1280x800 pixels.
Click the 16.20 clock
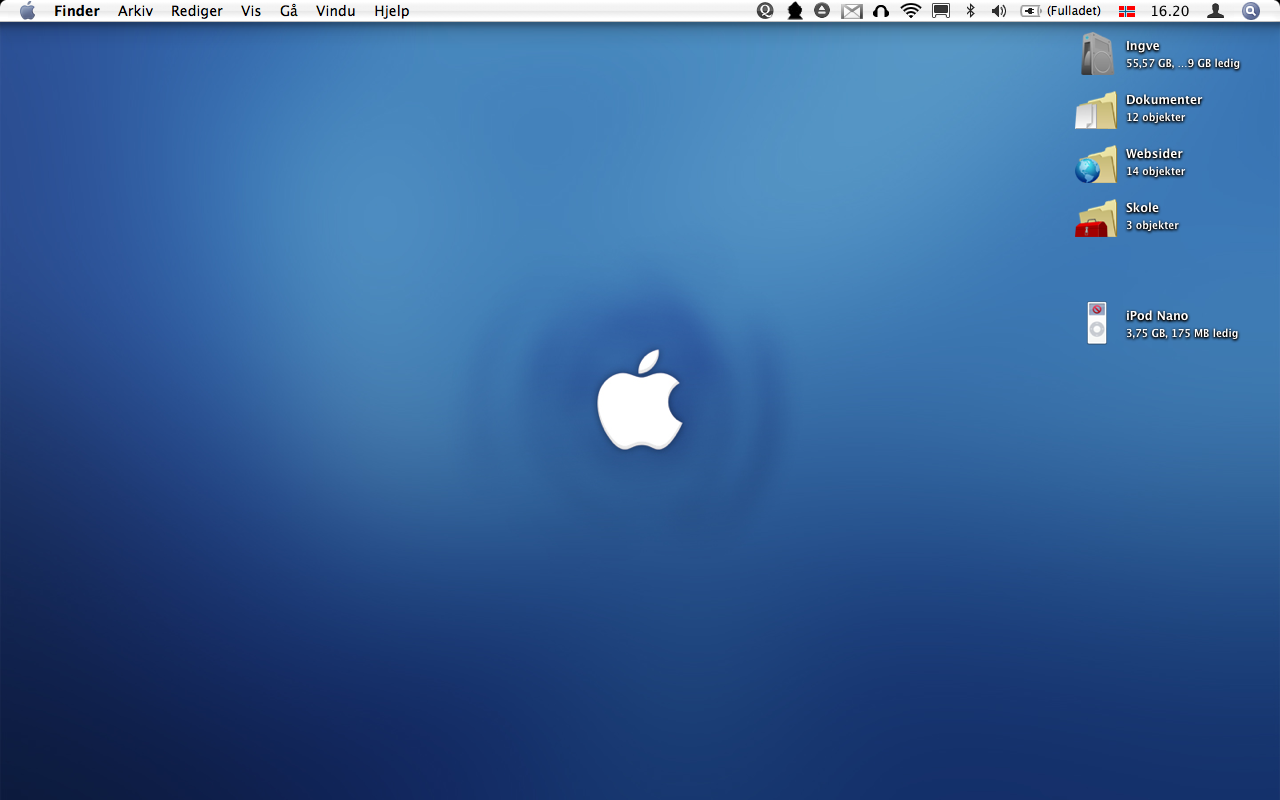tap(1170, 11)
